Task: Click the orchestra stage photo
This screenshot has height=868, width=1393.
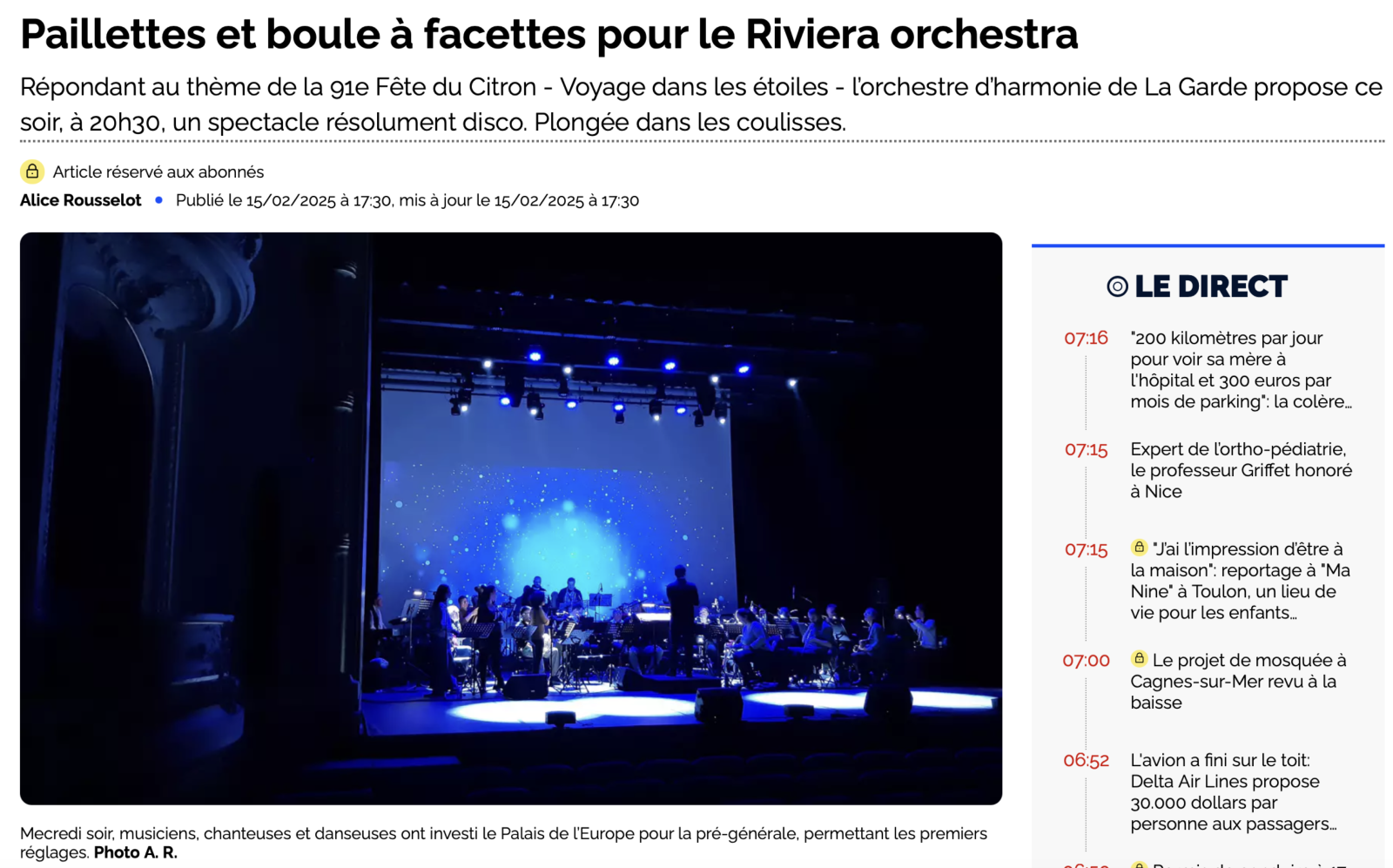Action: (x=511, y=518)
